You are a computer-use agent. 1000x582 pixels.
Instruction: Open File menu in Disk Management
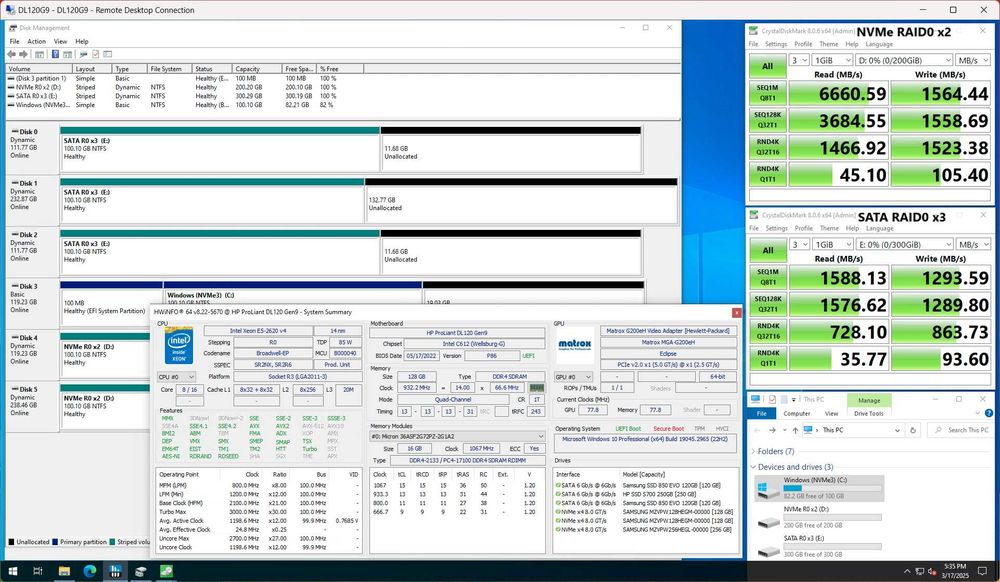pos(14,41)
